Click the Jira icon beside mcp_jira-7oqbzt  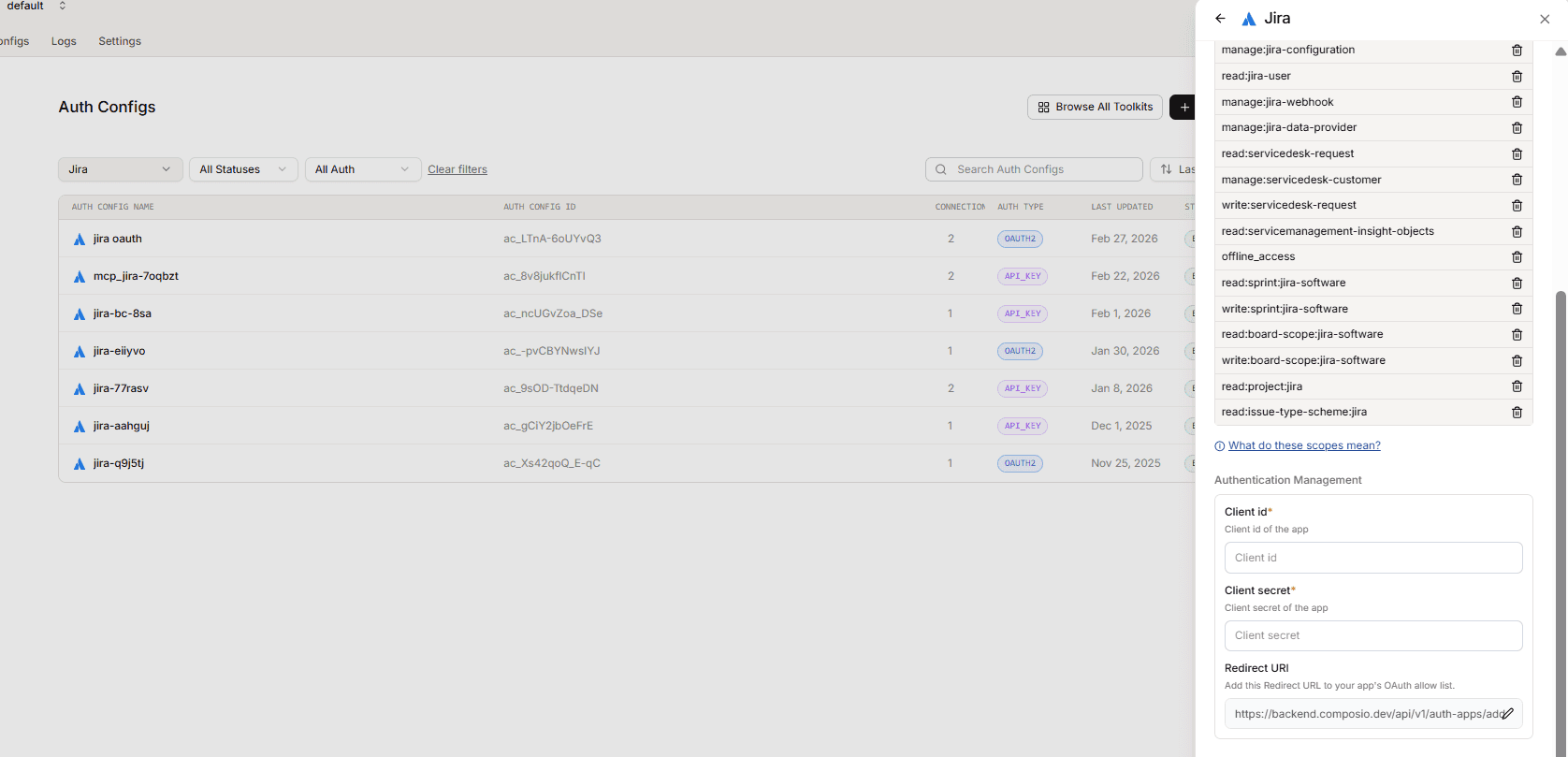pyautogui.click(x=80, y=277)
